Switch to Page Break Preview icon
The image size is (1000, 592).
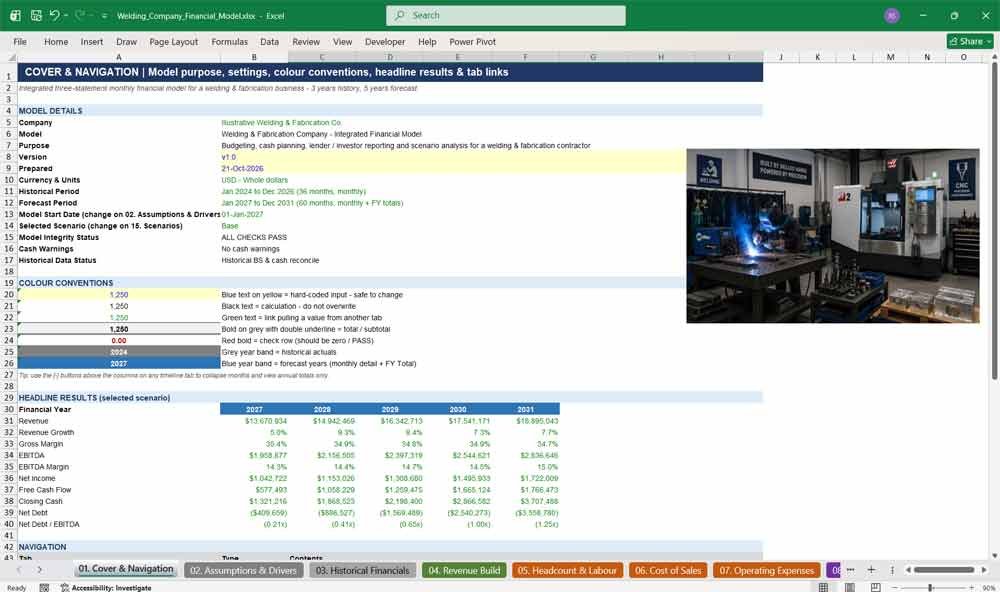pos(876,587)
